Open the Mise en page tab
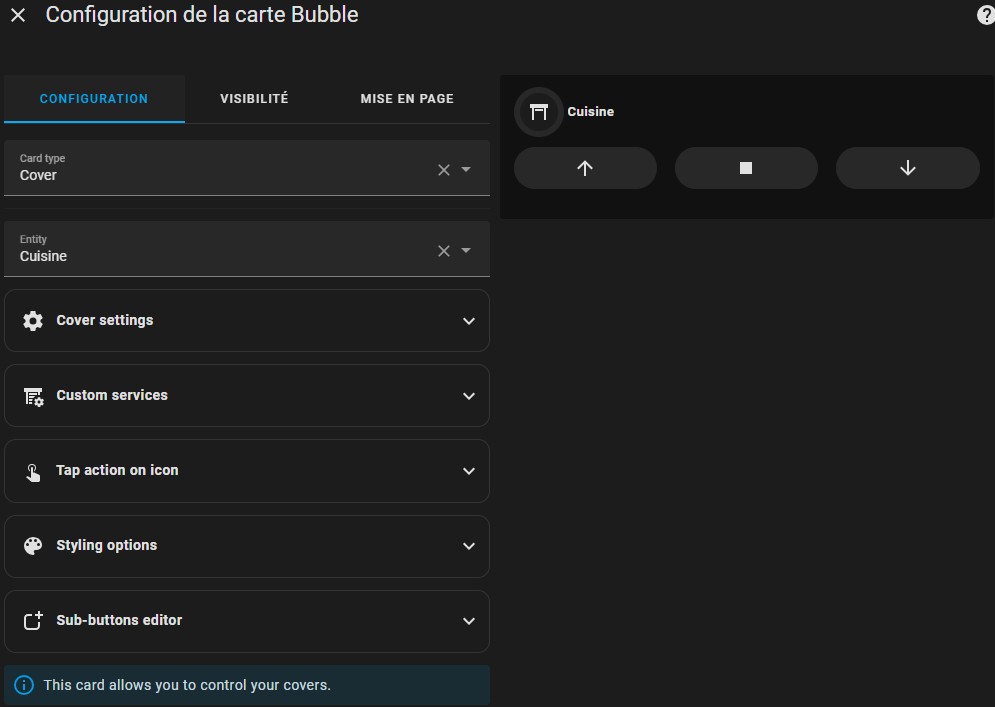The image size is (995, 707). click(407, 99)
